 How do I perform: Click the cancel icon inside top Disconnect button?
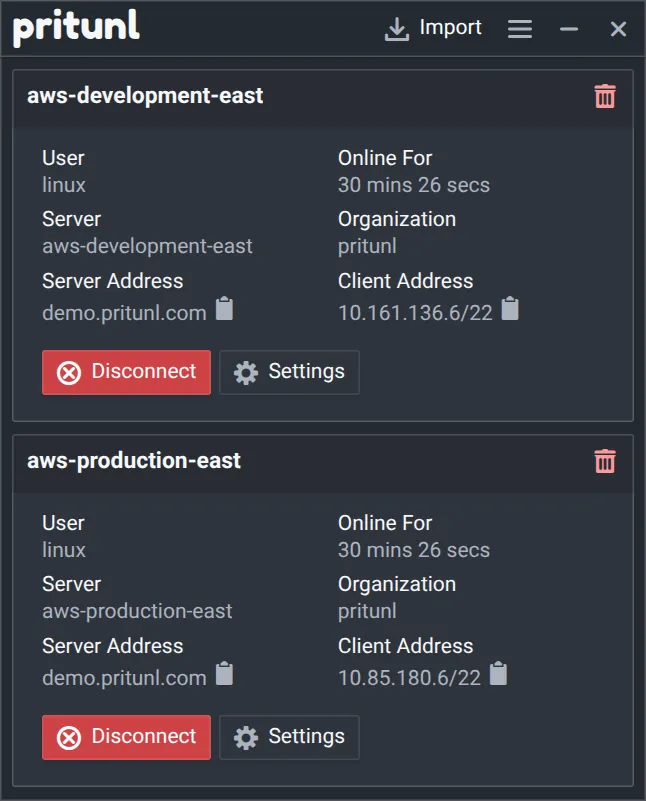(67, 372)
